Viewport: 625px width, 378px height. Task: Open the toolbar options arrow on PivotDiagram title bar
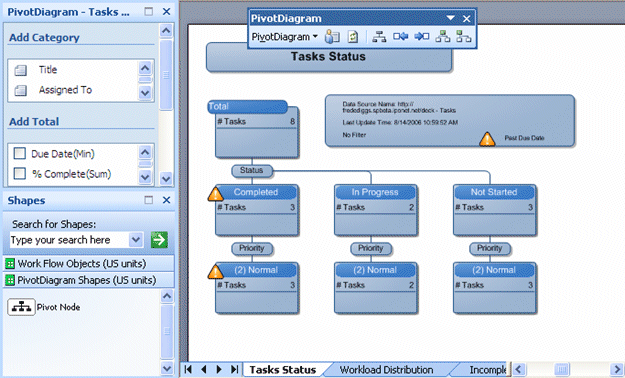[x=450, y=18]
